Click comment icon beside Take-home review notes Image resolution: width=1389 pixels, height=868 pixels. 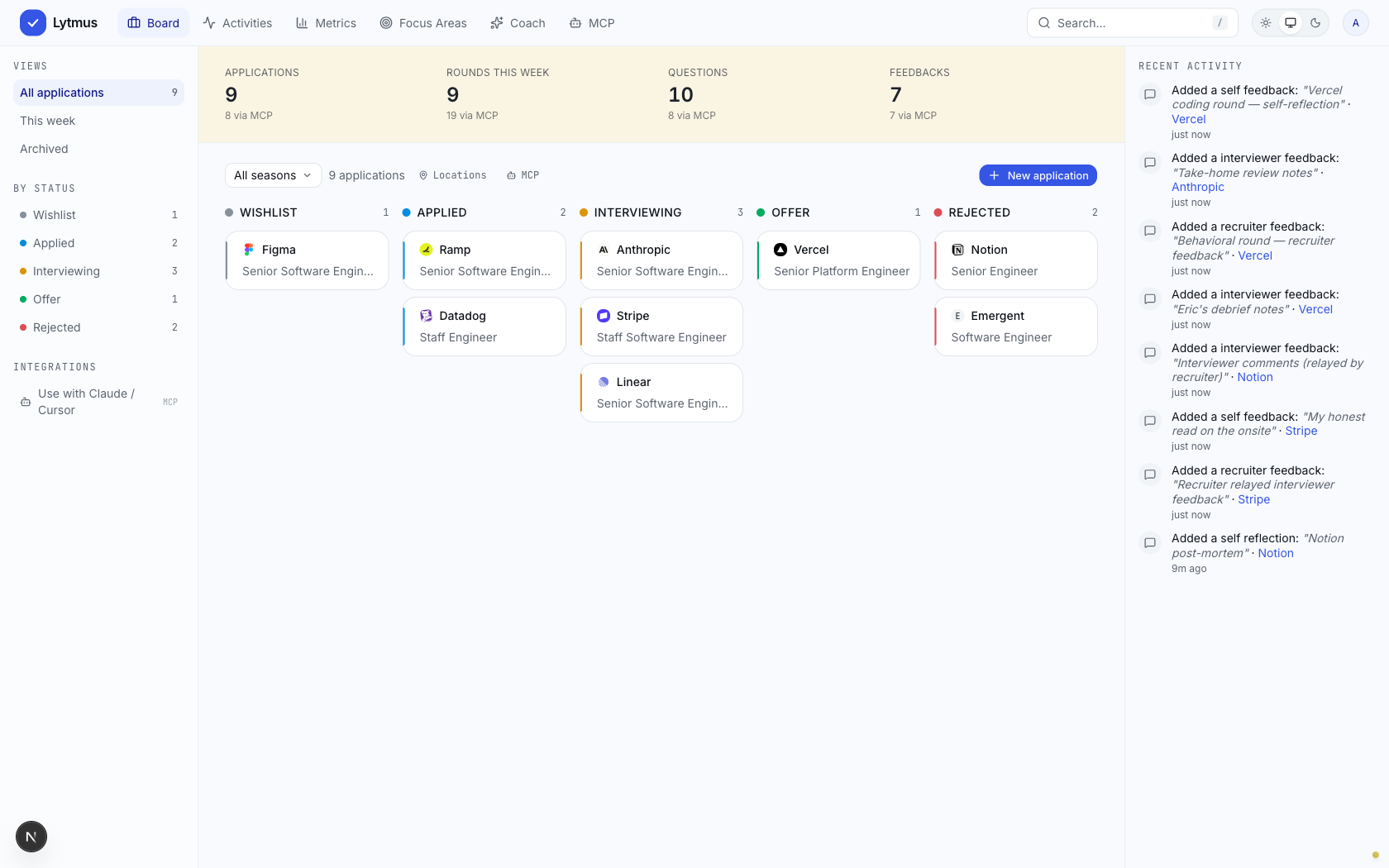click(x=1149, y=162)
